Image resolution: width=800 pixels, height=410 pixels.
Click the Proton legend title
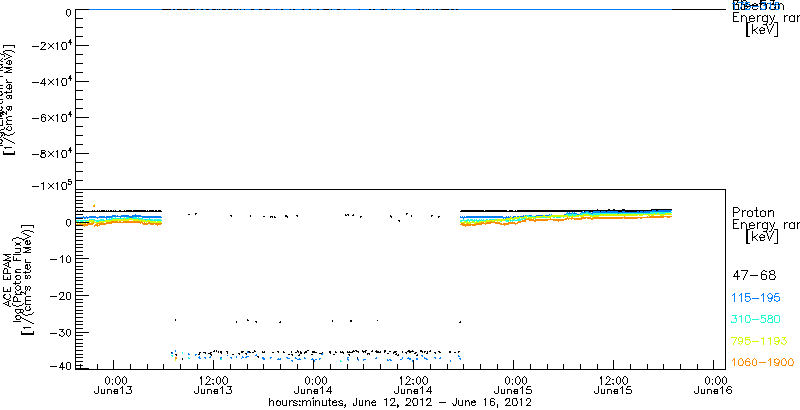[x=753, y=213]
